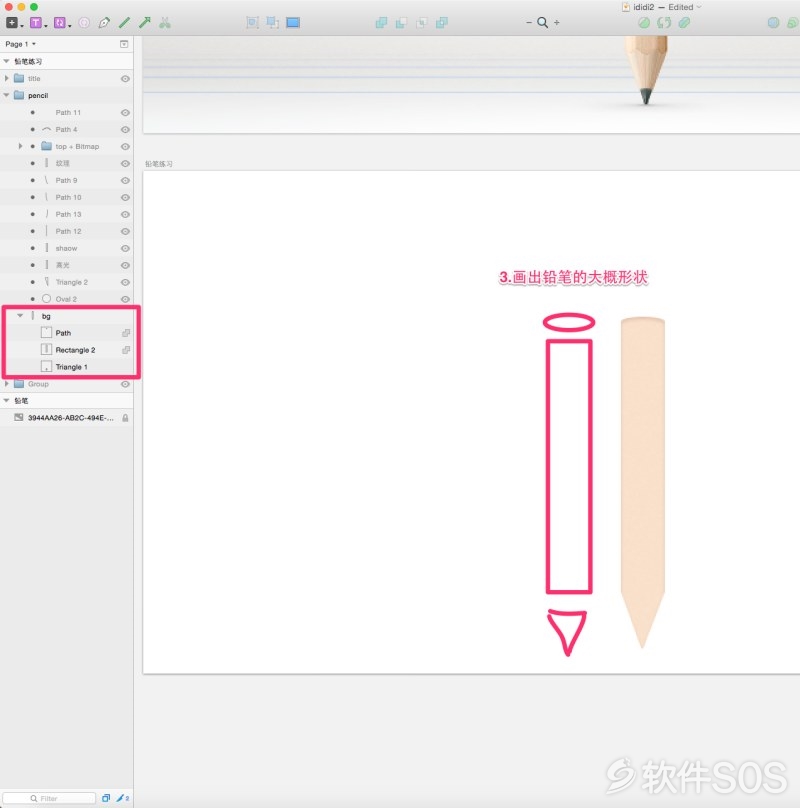Screen dimensions: 800x808
Task: Toggle visibility of the Group folder
Action: point(125,384)
